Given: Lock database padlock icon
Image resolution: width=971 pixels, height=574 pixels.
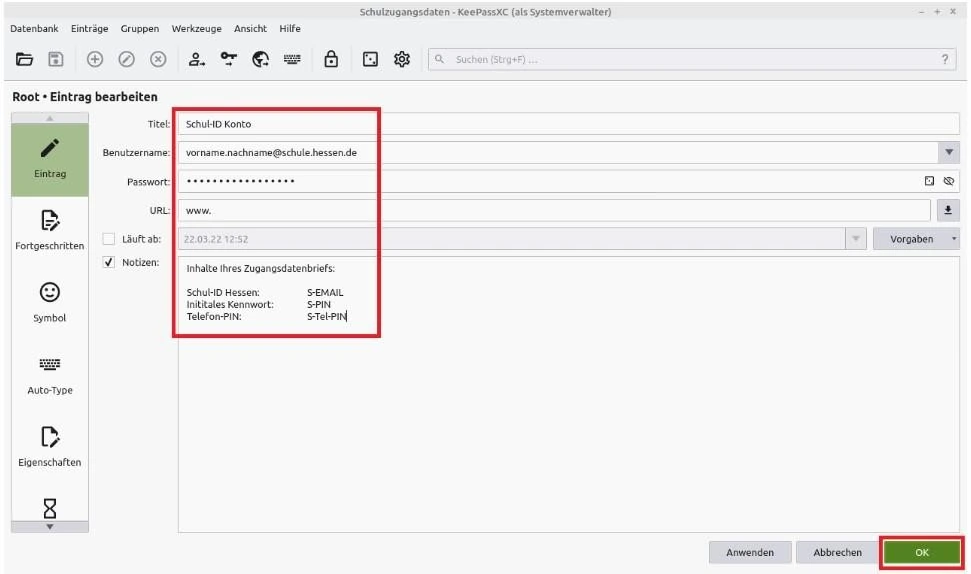Looking at the screenshot, I should (331, 59).
